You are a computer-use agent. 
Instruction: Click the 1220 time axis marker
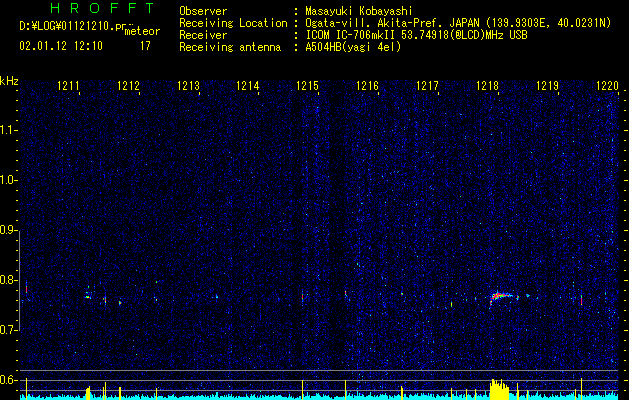(x=607, y=86)
